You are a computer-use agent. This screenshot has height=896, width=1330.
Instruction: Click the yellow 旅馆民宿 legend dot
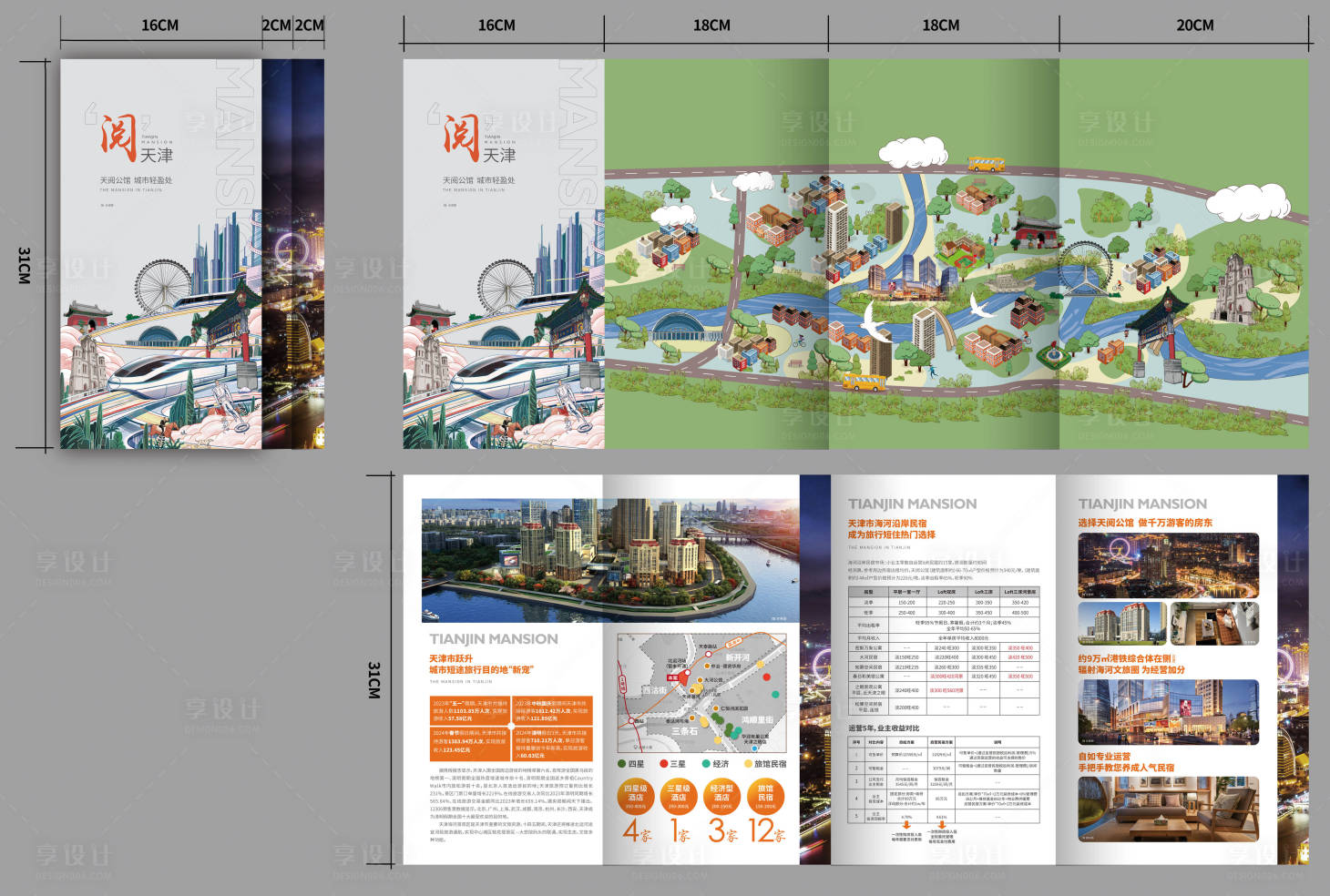tap(747, 764)
